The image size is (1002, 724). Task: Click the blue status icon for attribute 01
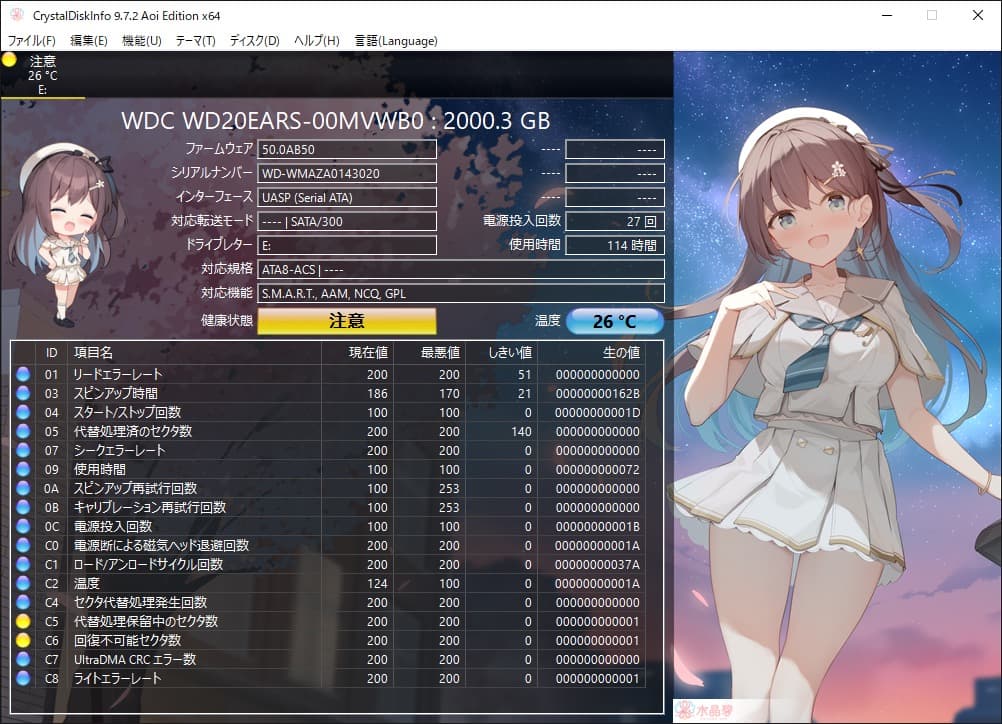(x=23, y=374)
